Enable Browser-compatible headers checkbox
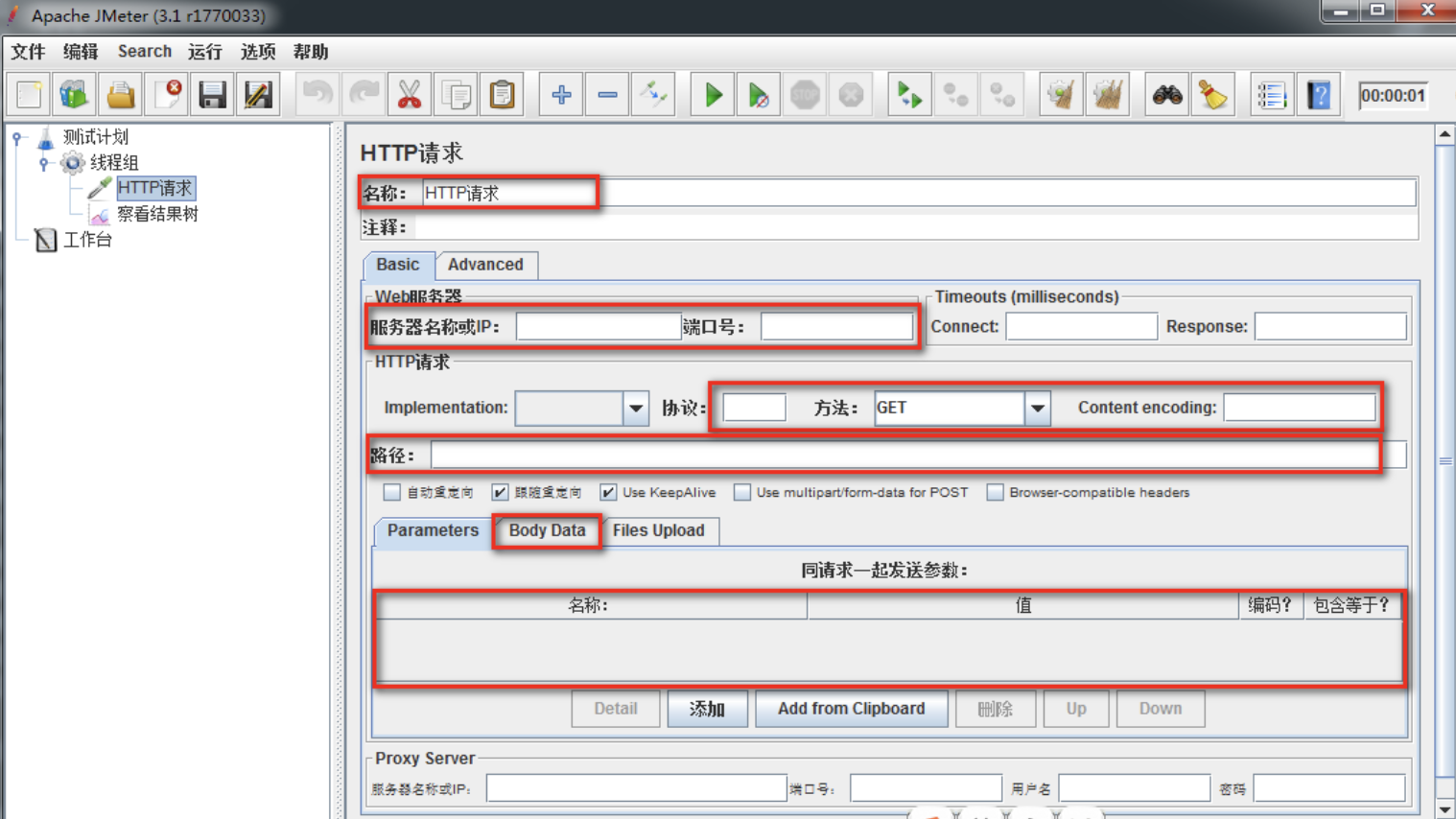The height and width of the screenshot is (819, 1456). (995, 492)
